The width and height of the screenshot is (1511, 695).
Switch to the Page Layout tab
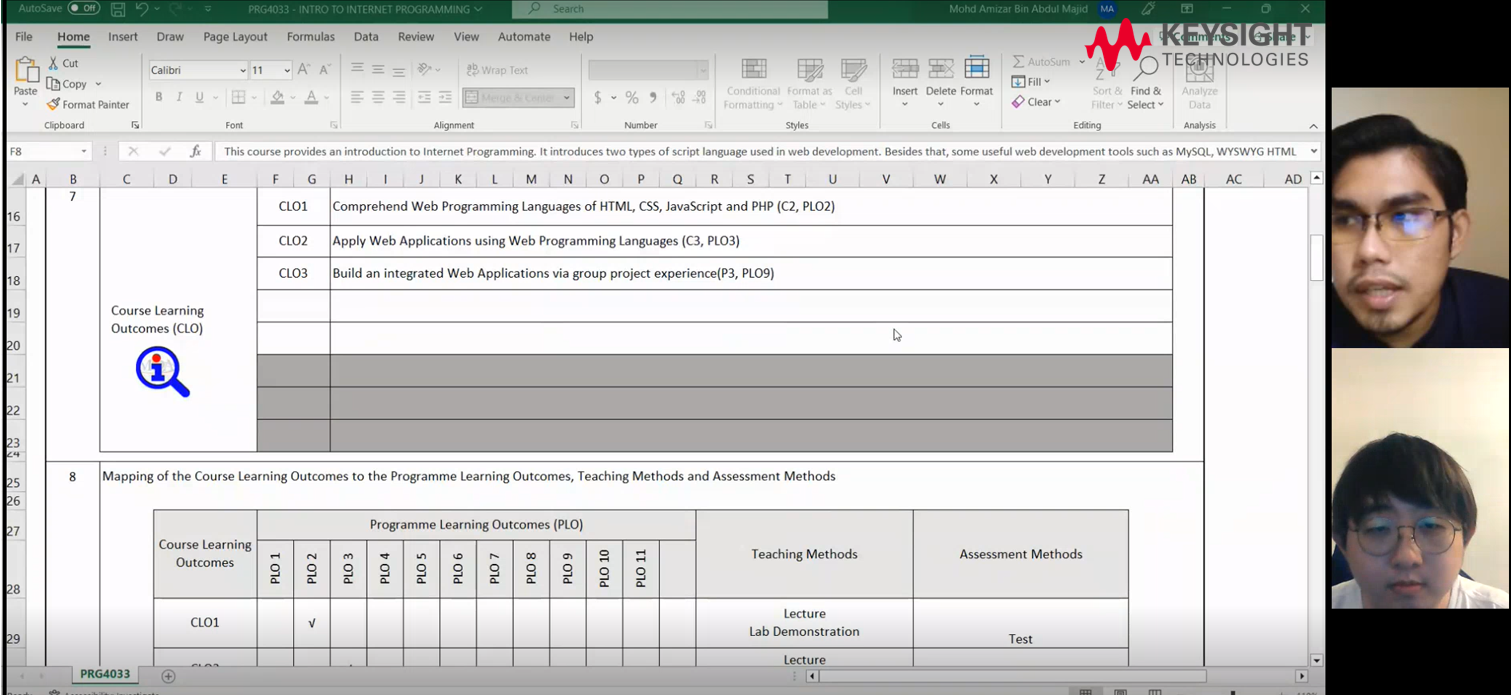(x=235, y=37)
